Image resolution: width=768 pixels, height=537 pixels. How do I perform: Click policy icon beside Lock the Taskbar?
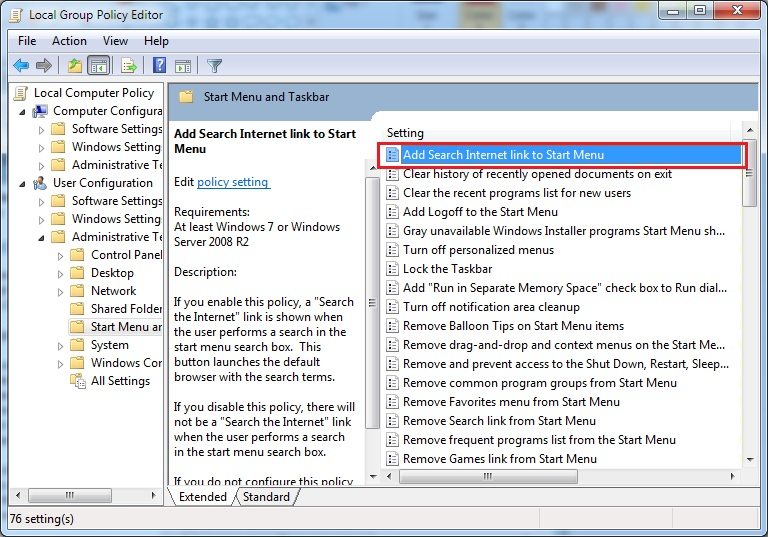pos(392,269)
